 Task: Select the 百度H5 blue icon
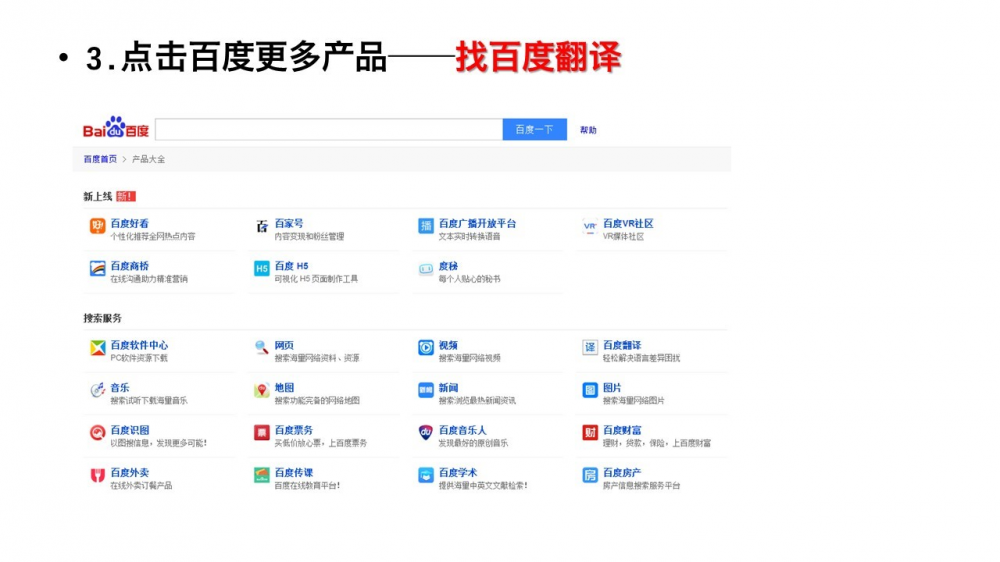(x=261, y=268)
